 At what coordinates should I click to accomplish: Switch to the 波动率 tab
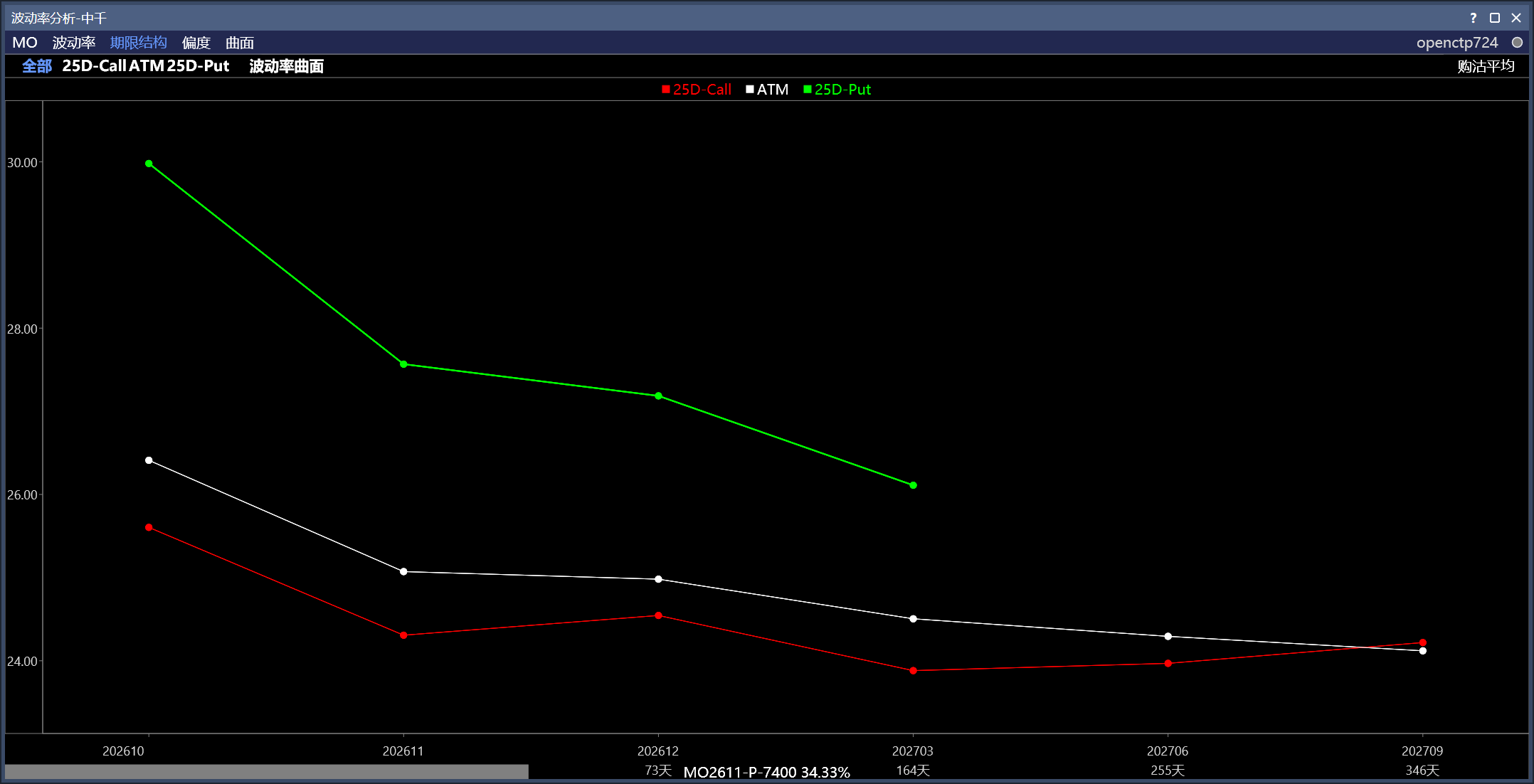click(x=74, y=43)
